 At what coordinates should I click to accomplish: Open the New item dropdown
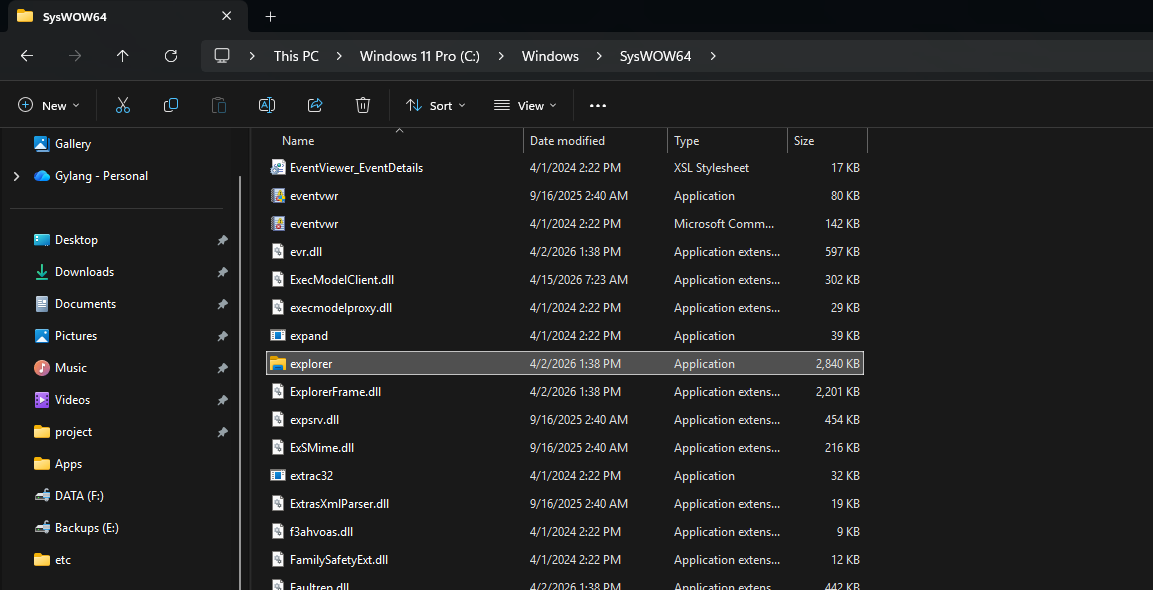coord(48,105)
